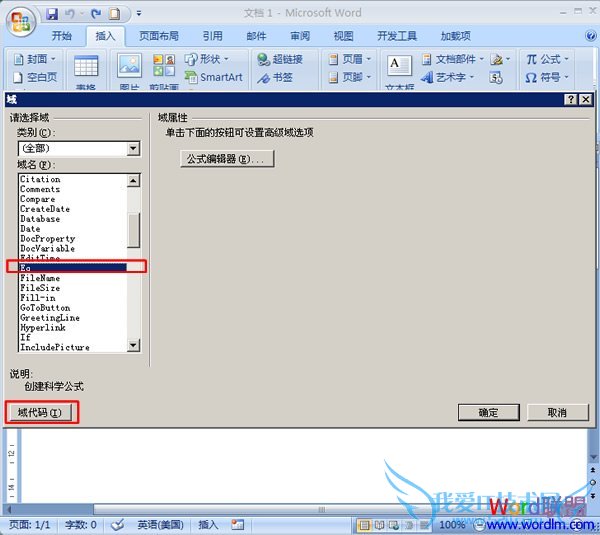Click the Office button orb
The height and width of the screenshot is (535, 600).
(x=21, y=21)
